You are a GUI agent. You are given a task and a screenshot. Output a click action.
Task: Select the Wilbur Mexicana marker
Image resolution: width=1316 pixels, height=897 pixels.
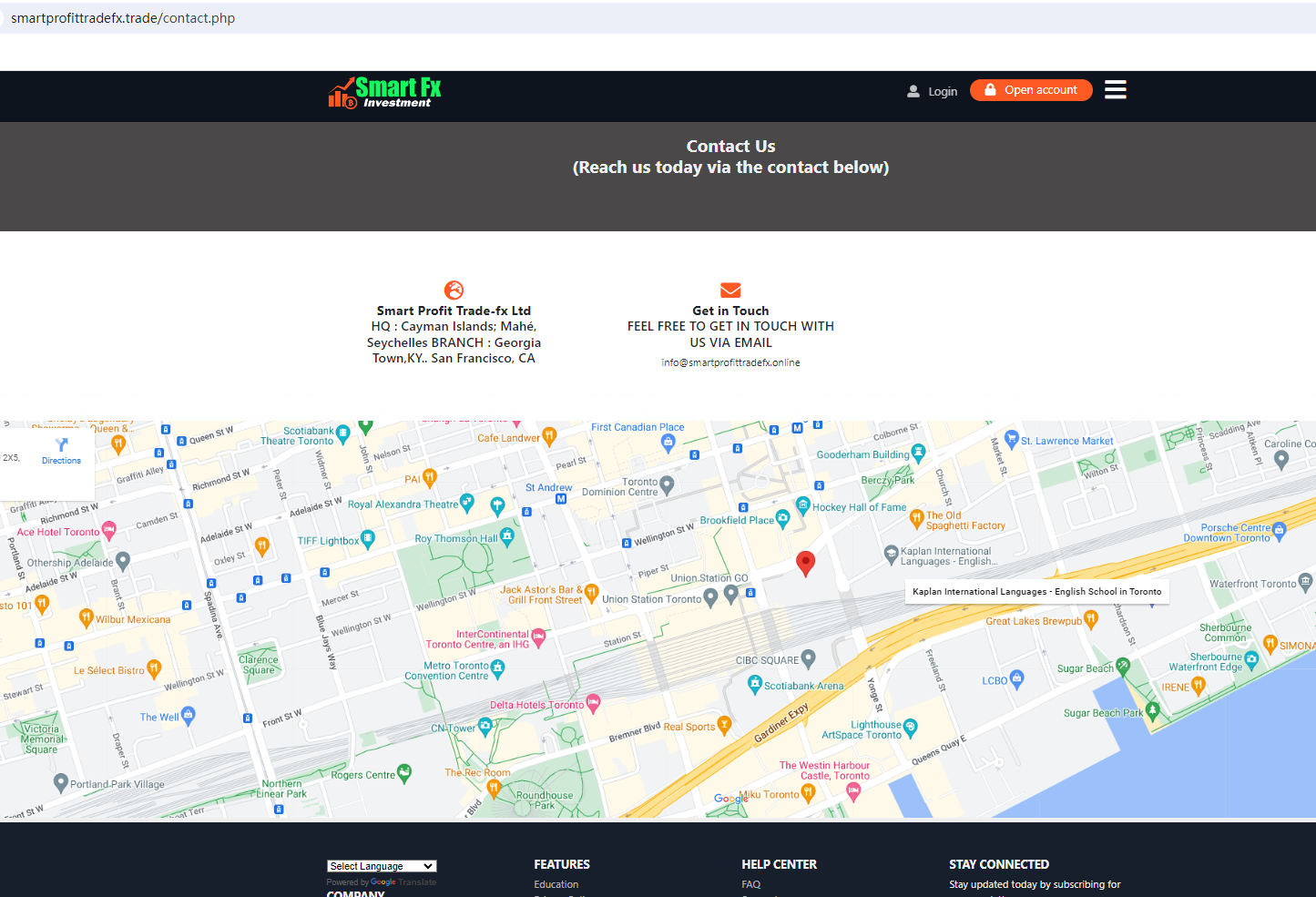pyautogui.click(x=87, y=617)
